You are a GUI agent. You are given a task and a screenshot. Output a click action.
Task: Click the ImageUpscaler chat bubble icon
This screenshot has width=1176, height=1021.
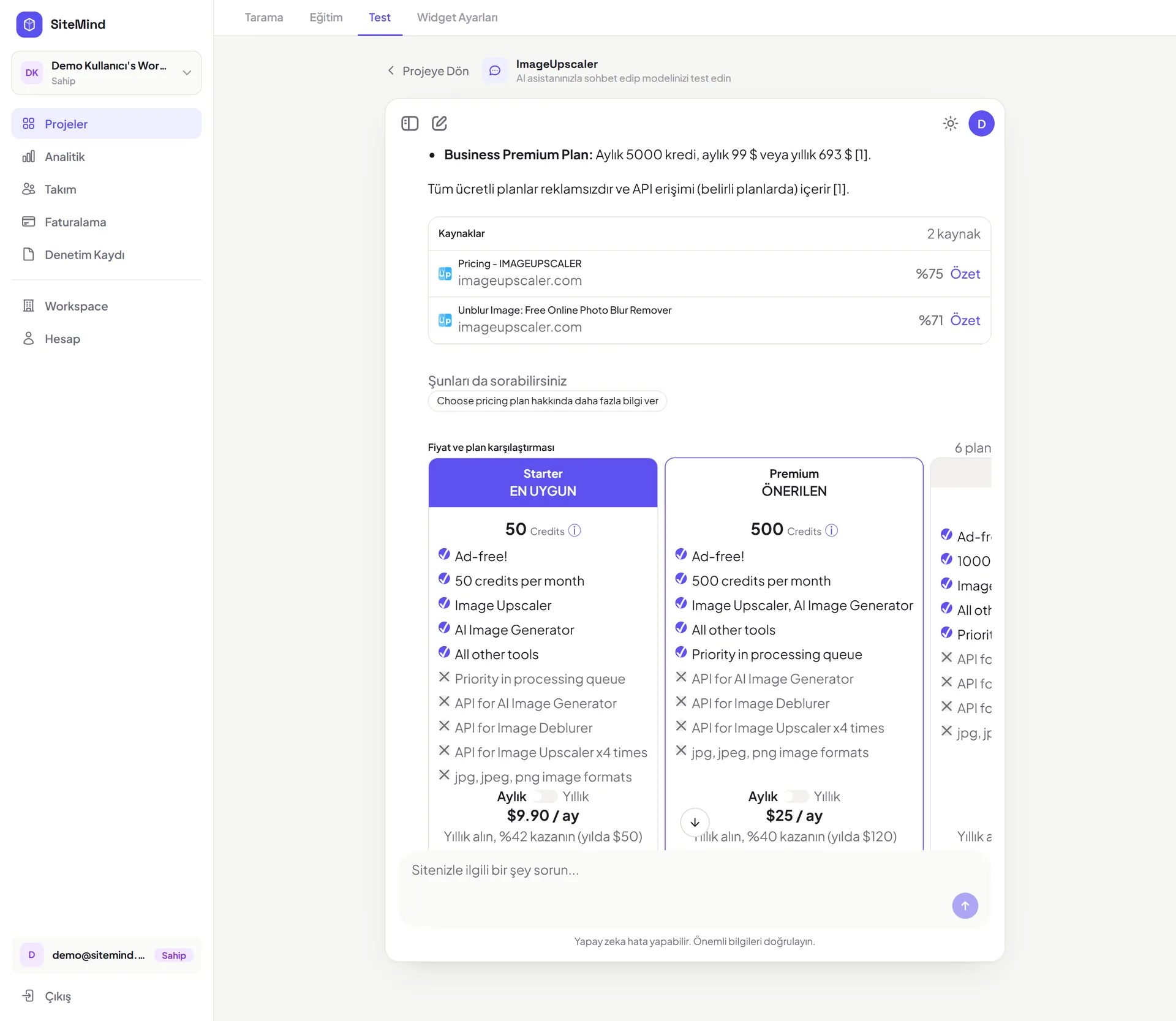point(495,71)
